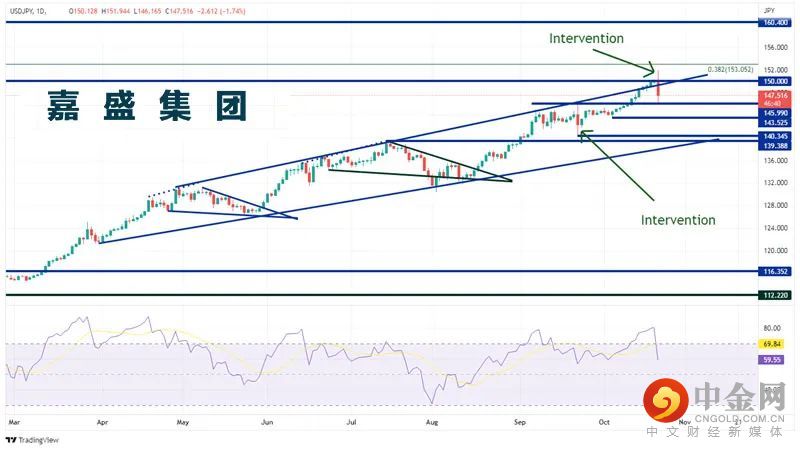Select the 143.525 price level label
This screenshot has width=800, height=450.
tap(775, 122)
